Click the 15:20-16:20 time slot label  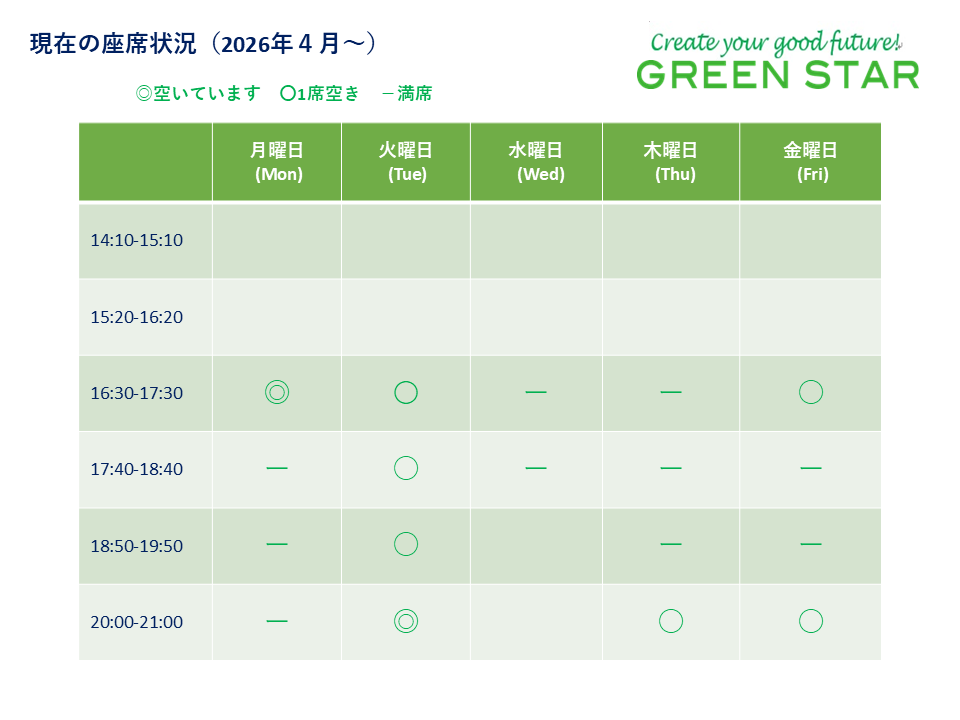137,317
